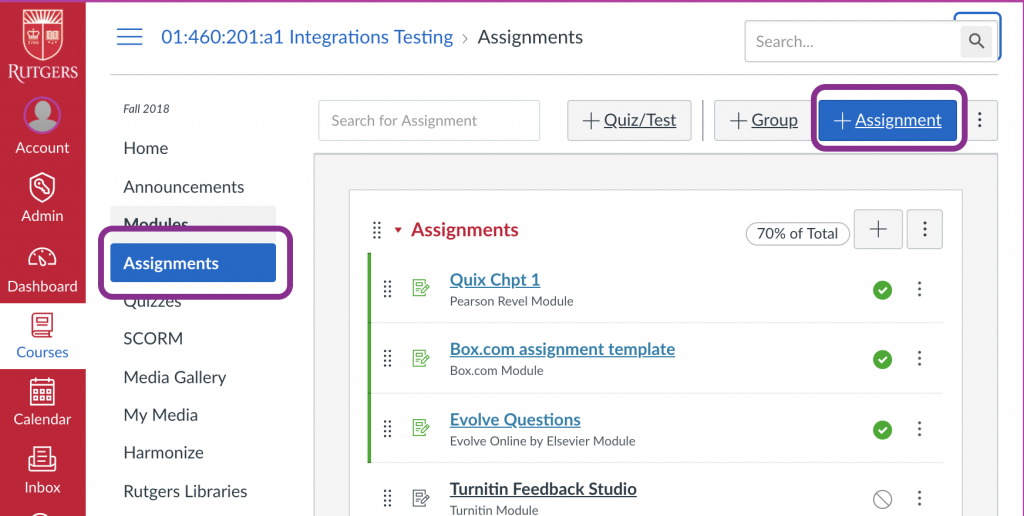The width and height of the screenshot is (1024, 516).
Task: Click assignment icon next to Turnitin Feedback Studio
Action: click(x=421, y=498)
